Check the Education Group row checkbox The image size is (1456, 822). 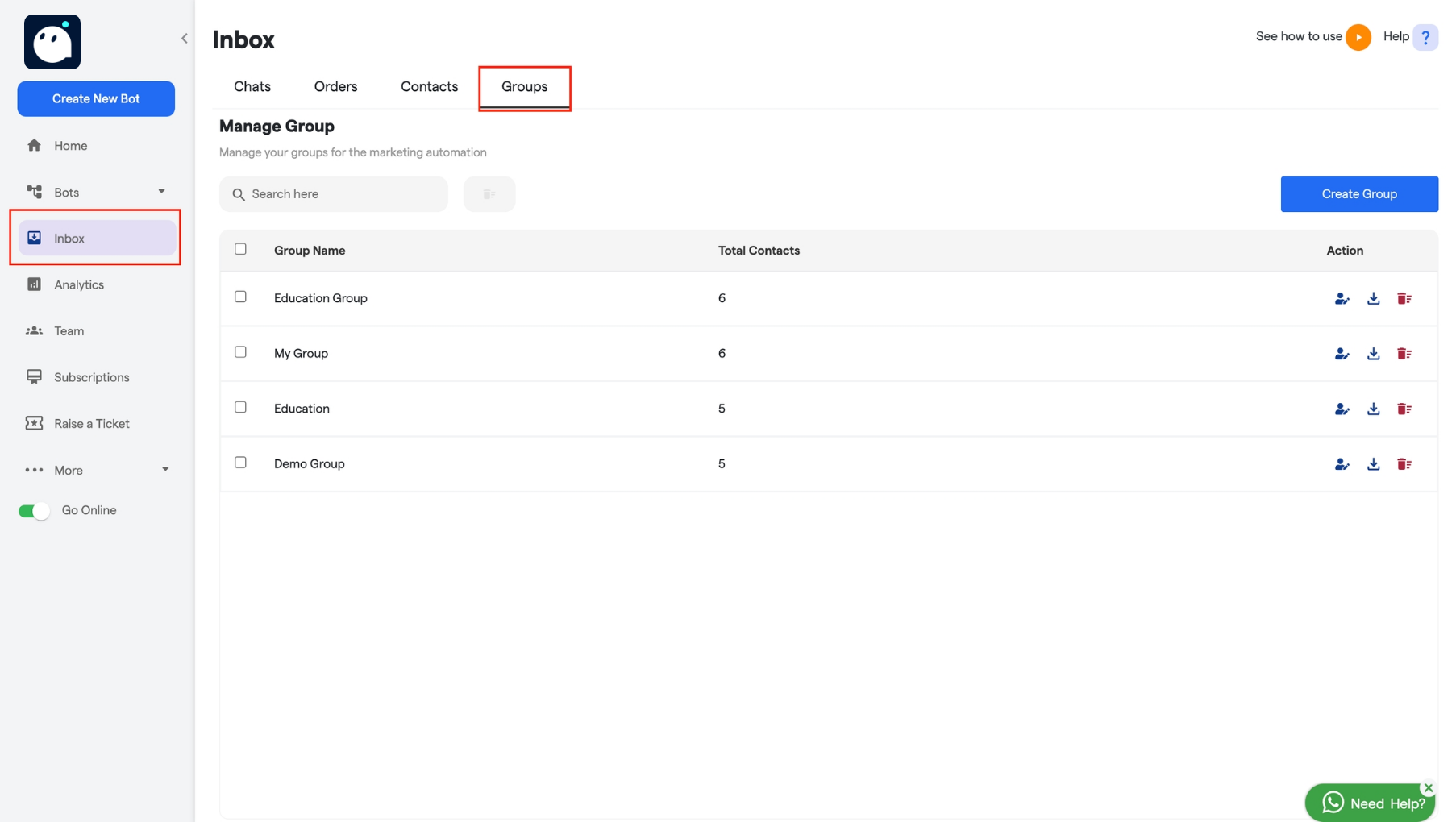240,297
